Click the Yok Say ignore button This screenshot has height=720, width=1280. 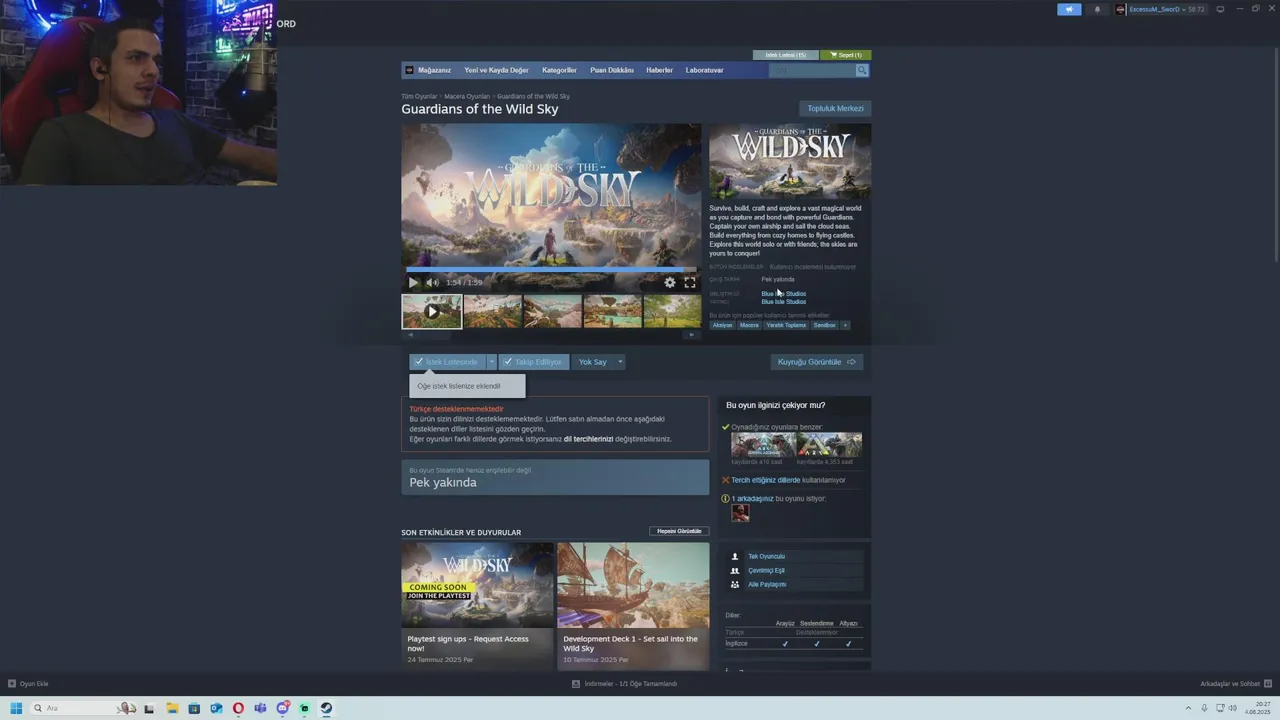click(592, 362)
